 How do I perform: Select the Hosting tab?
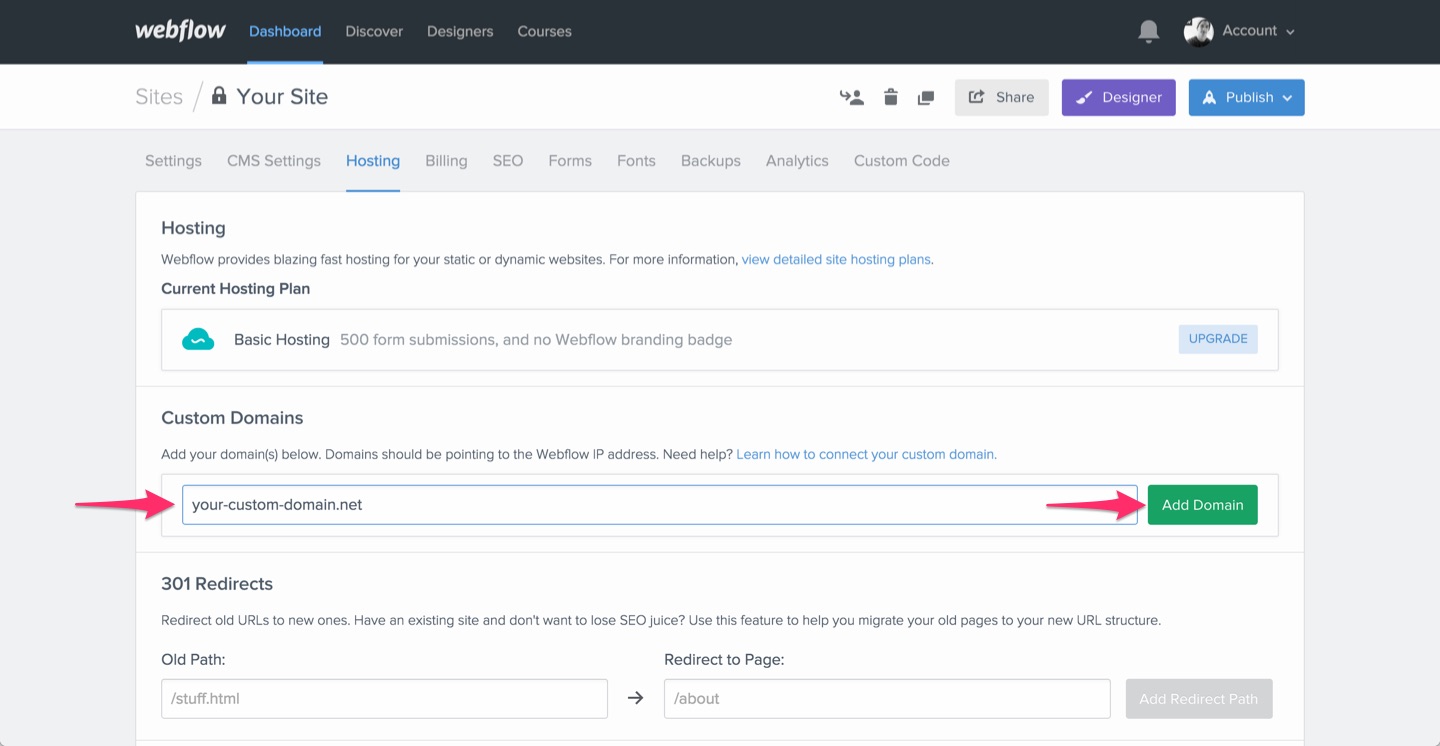(373, 160)
